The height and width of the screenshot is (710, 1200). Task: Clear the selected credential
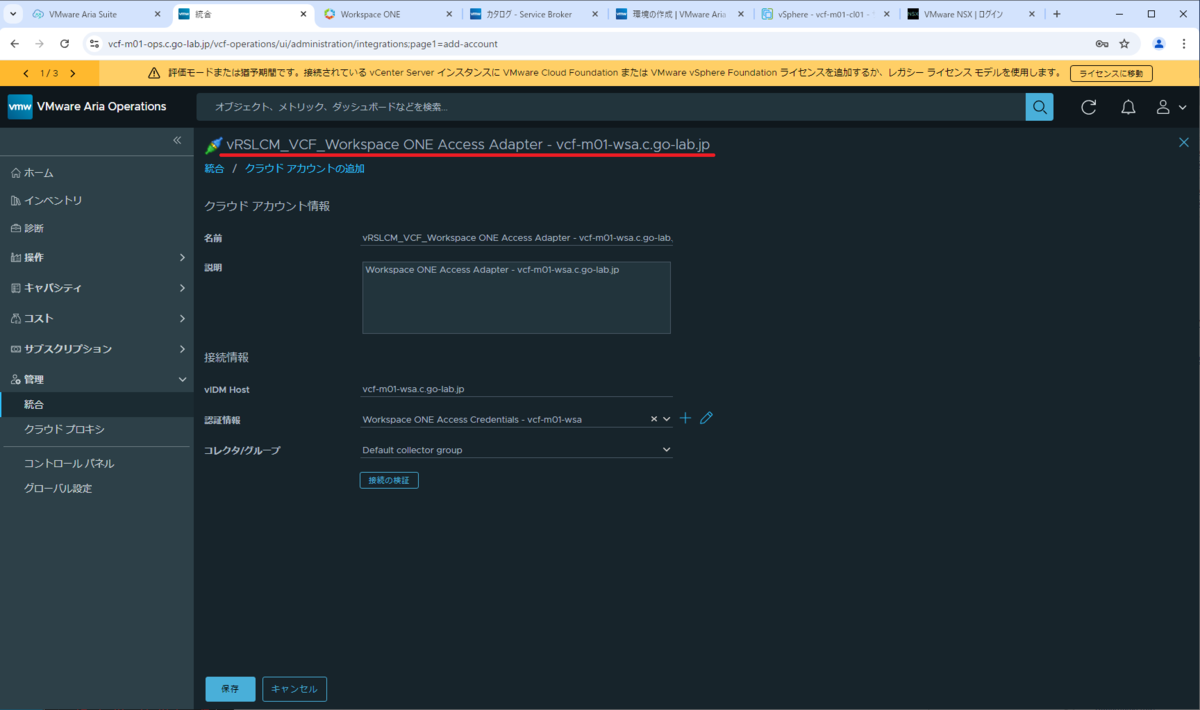[x=654, y=419]
